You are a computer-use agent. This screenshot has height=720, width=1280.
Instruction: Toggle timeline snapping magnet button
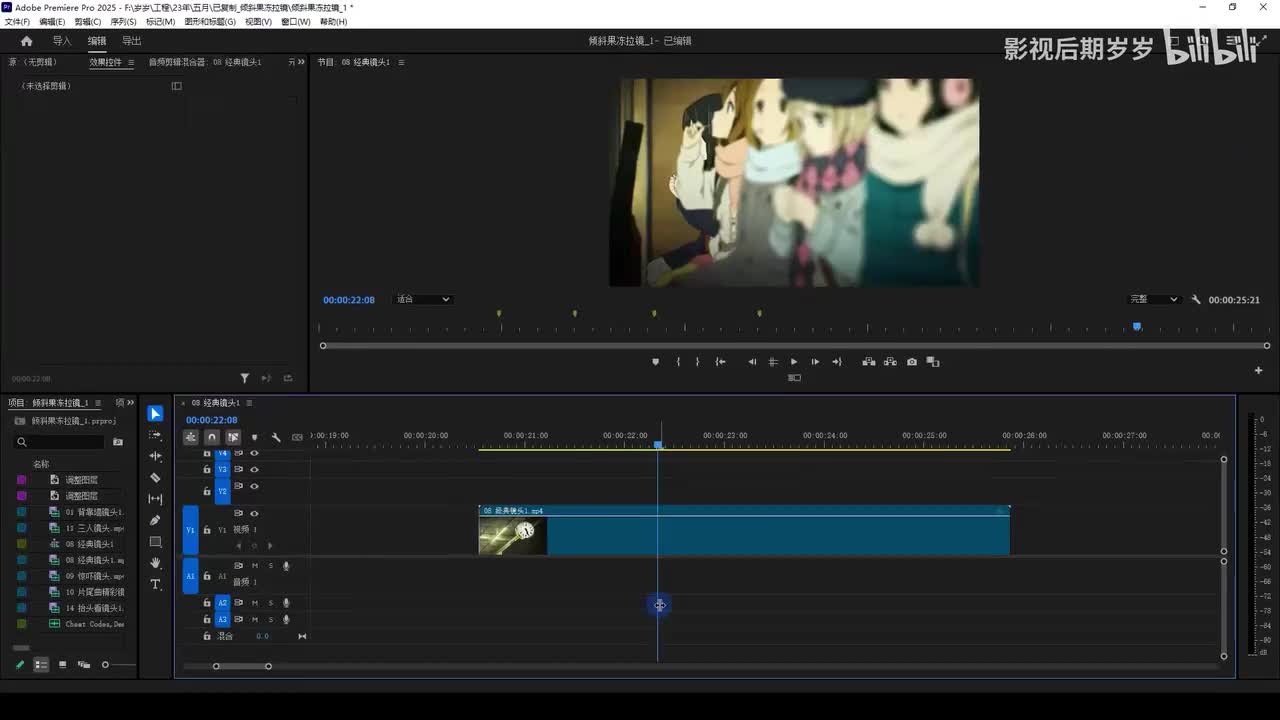212,437
